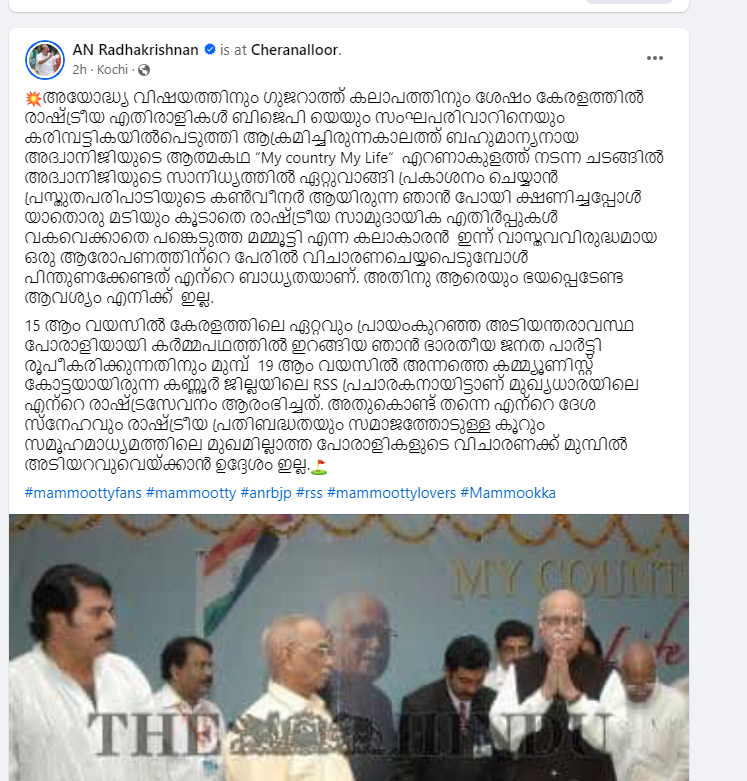Open the #mammoottyfans hashtag
747x781 pixels.
(x=83, y=493)
